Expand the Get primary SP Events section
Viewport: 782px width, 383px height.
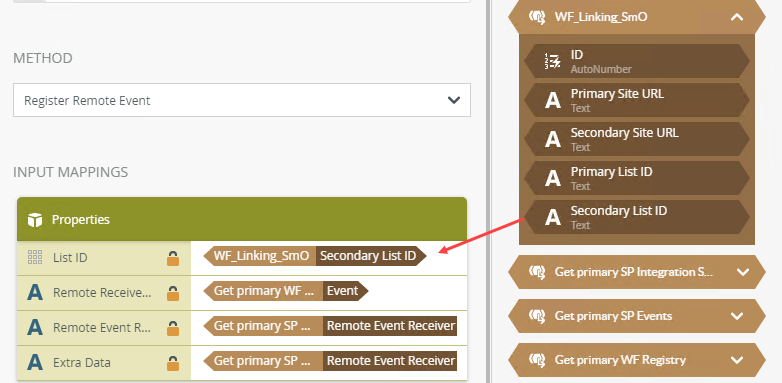[x=737, y=316]
